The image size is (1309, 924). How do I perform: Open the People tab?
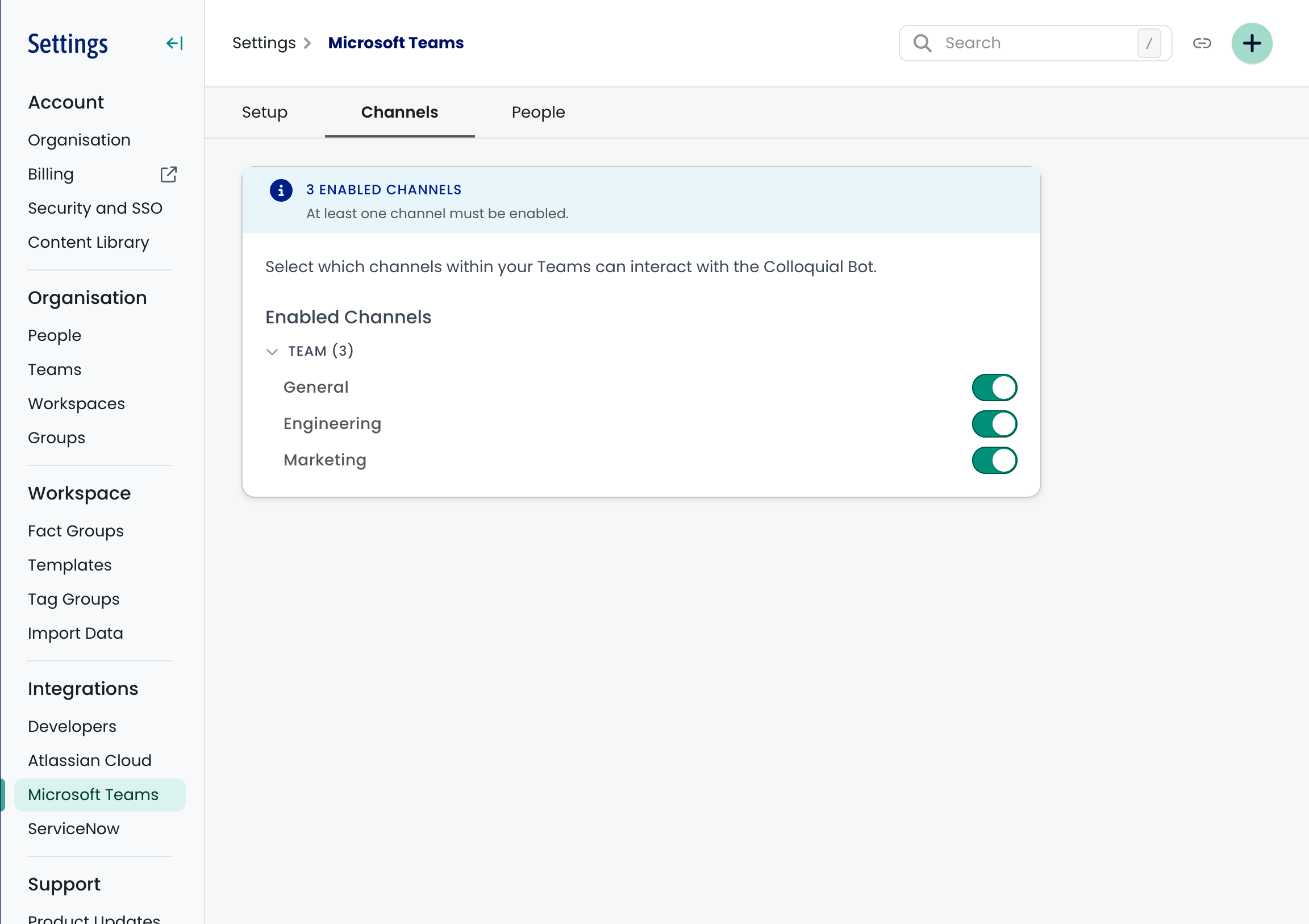point(538,113)
